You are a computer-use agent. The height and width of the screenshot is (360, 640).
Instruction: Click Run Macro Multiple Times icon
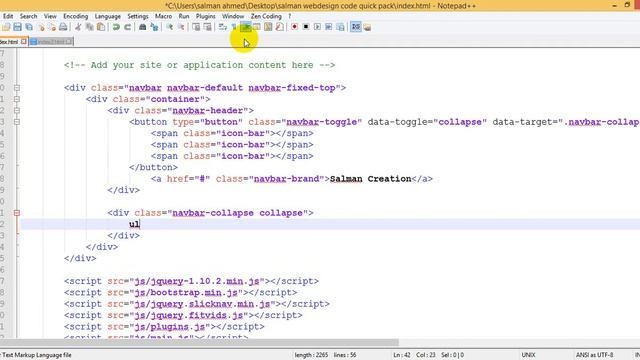(x=329, y=27)
